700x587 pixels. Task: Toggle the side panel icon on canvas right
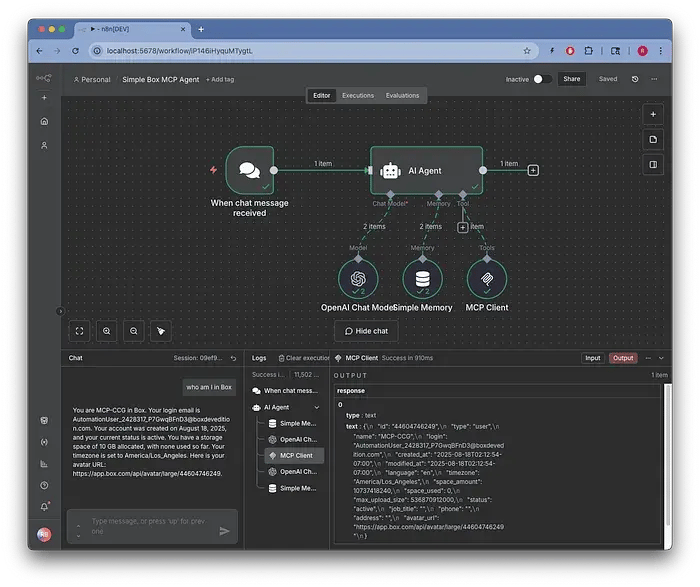click(653, 164)
